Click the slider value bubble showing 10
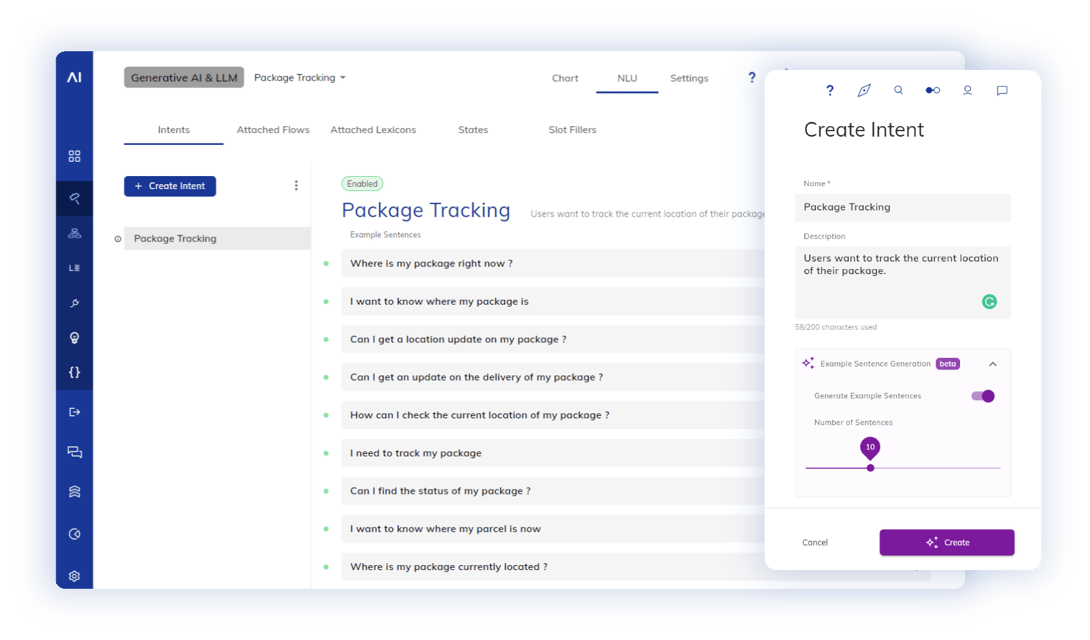Screen dimensions: 1090x640 click(870, 448)
